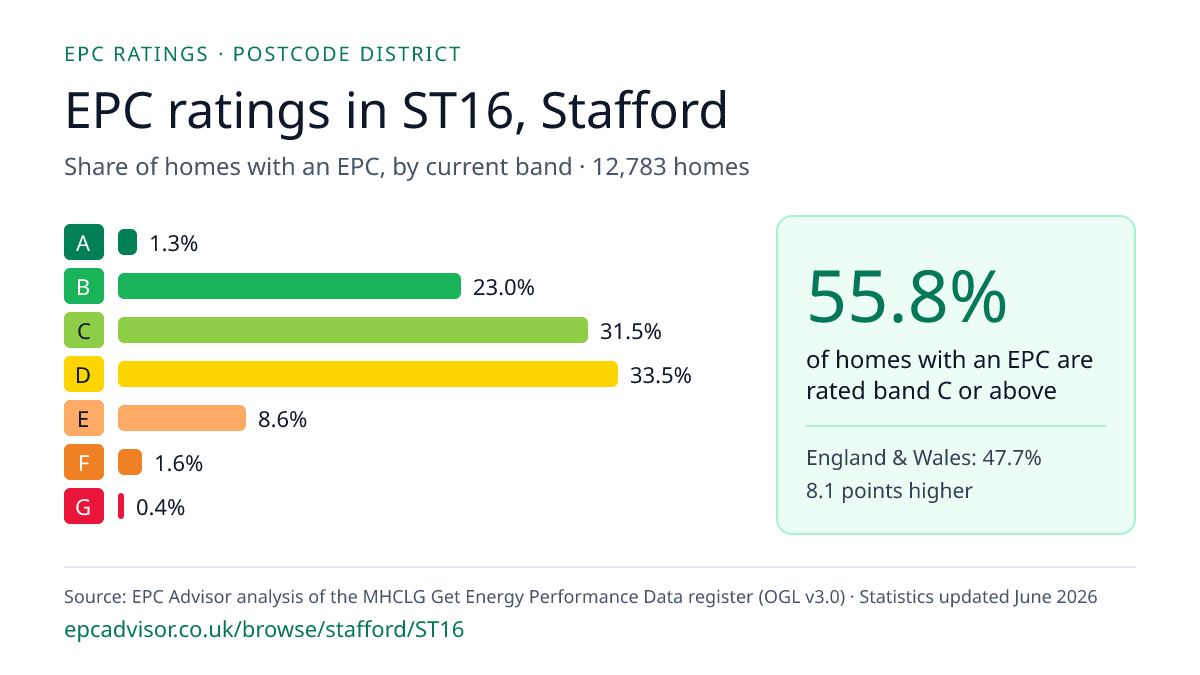Click the band B badge
Viewport: 1200px width, 675px height.
84,287
